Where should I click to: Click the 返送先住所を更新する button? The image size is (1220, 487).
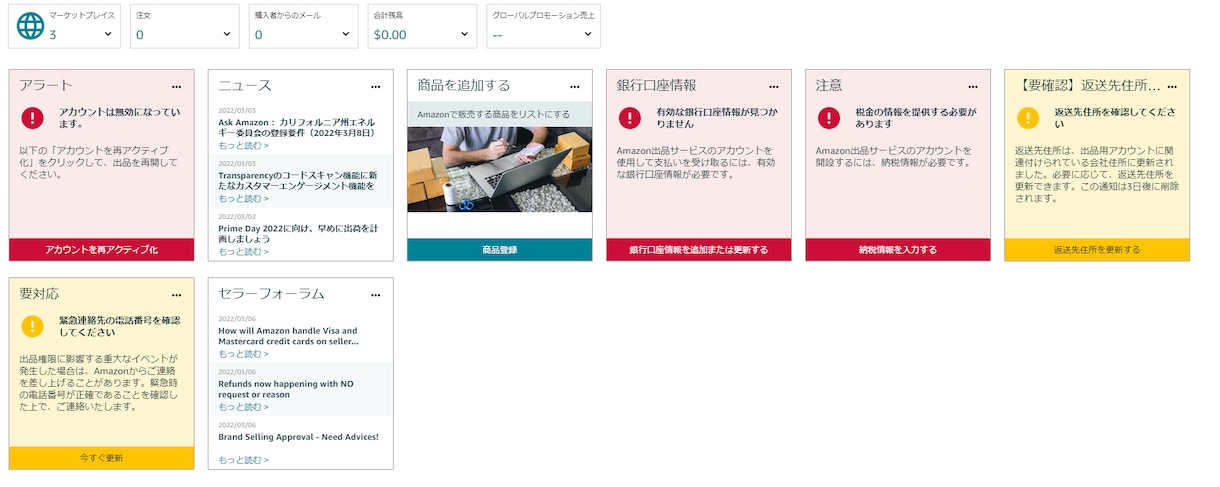1097,250
